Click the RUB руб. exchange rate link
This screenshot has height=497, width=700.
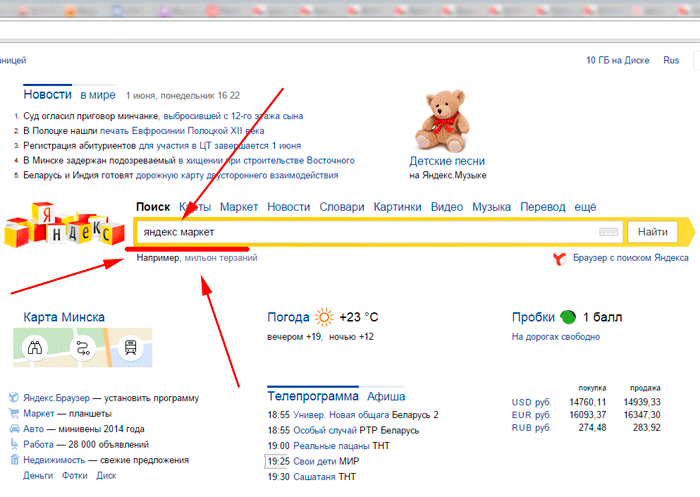click(x=532, y=428)
